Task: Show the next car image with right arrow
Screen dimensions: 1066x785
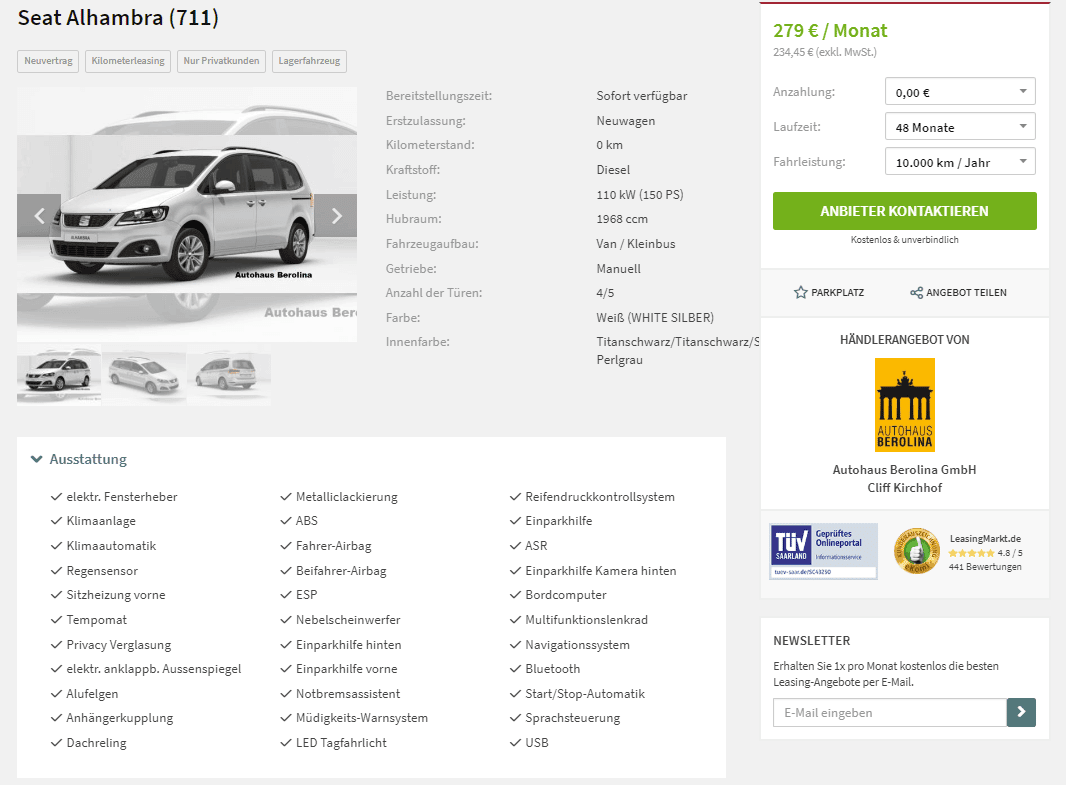Action: tap(336, 215)
